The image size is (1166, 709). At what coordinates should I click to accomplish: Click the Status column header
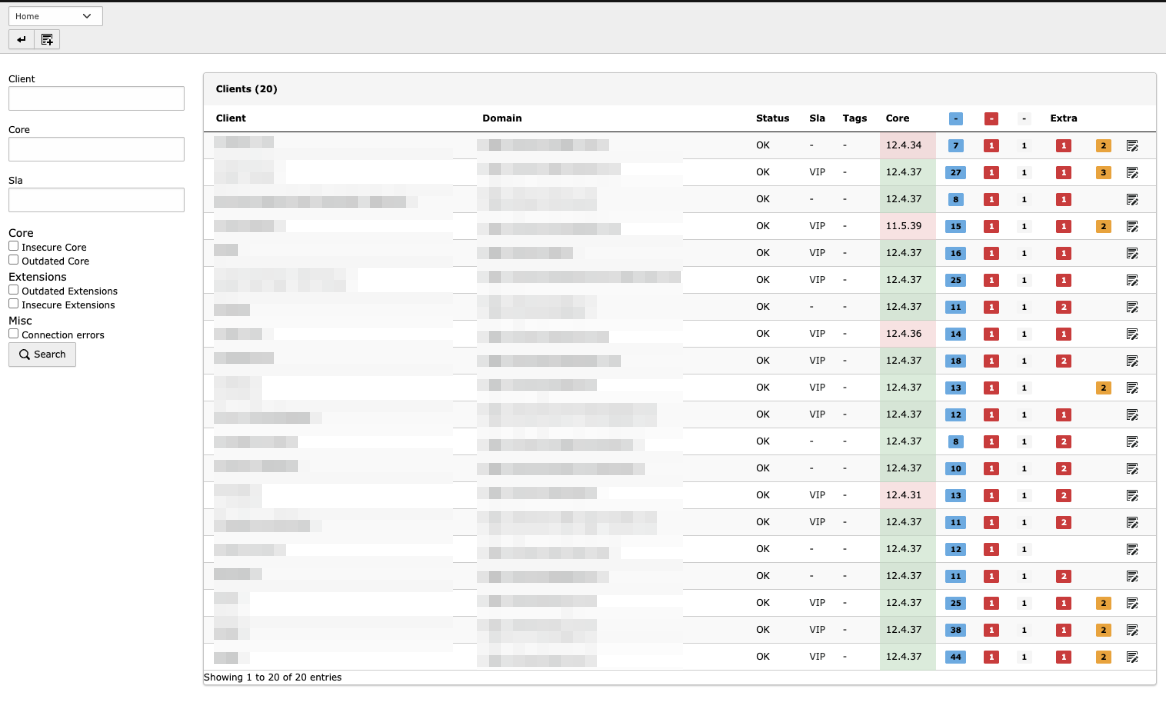[x=772, y=118]
